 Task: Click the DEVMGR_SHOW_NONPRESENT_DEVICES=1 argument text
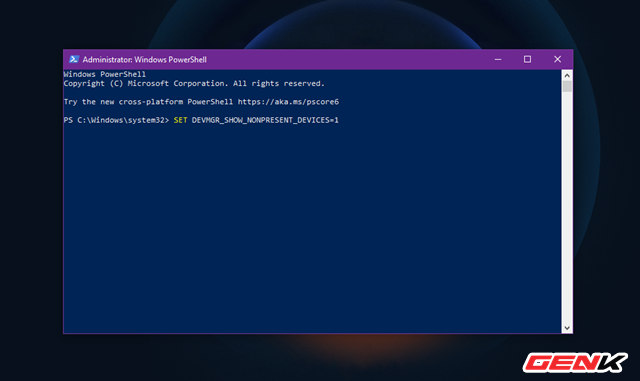coord(265,120)
